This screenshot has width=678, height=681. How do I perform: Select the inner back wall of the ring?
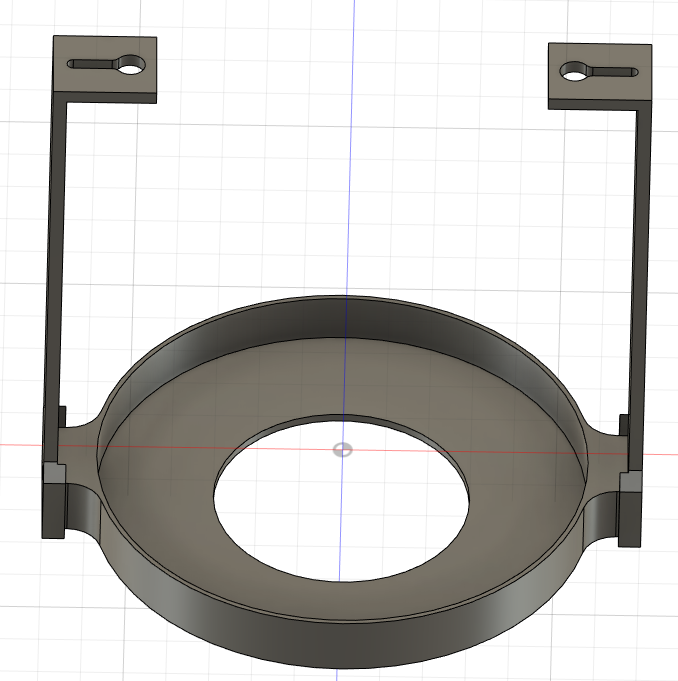coord(343,317)
